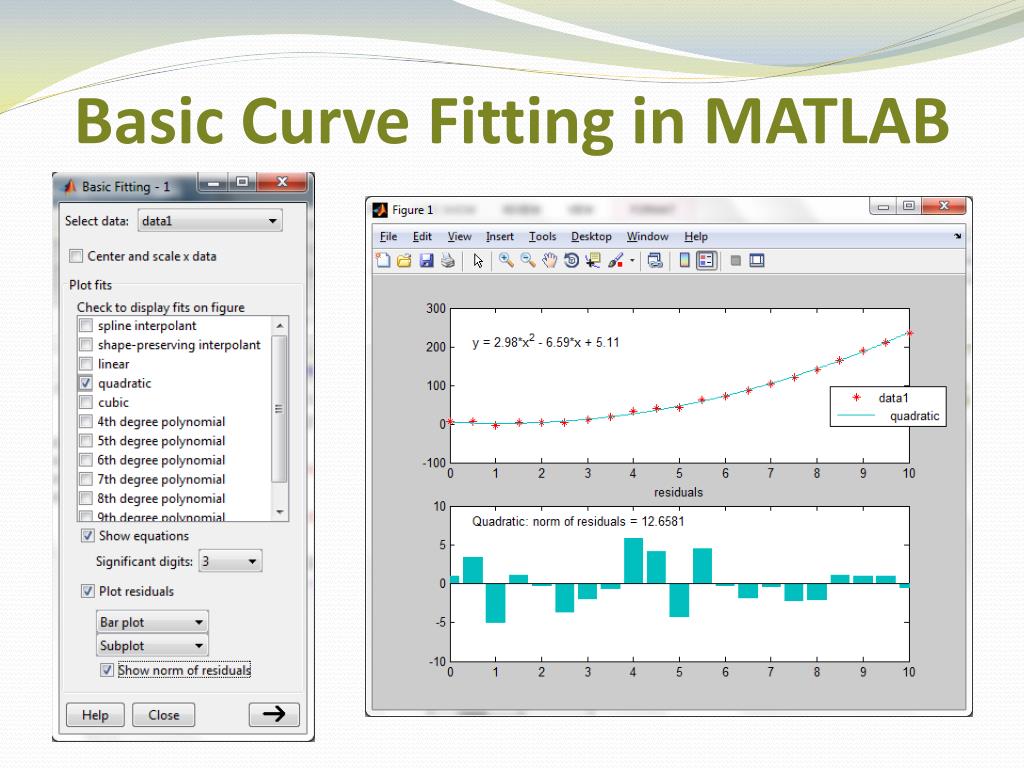Screen dimensions: 1024x768
Task: Open the Significant digits dropdown
Action: pyautogui.click(x=230, y=561)
